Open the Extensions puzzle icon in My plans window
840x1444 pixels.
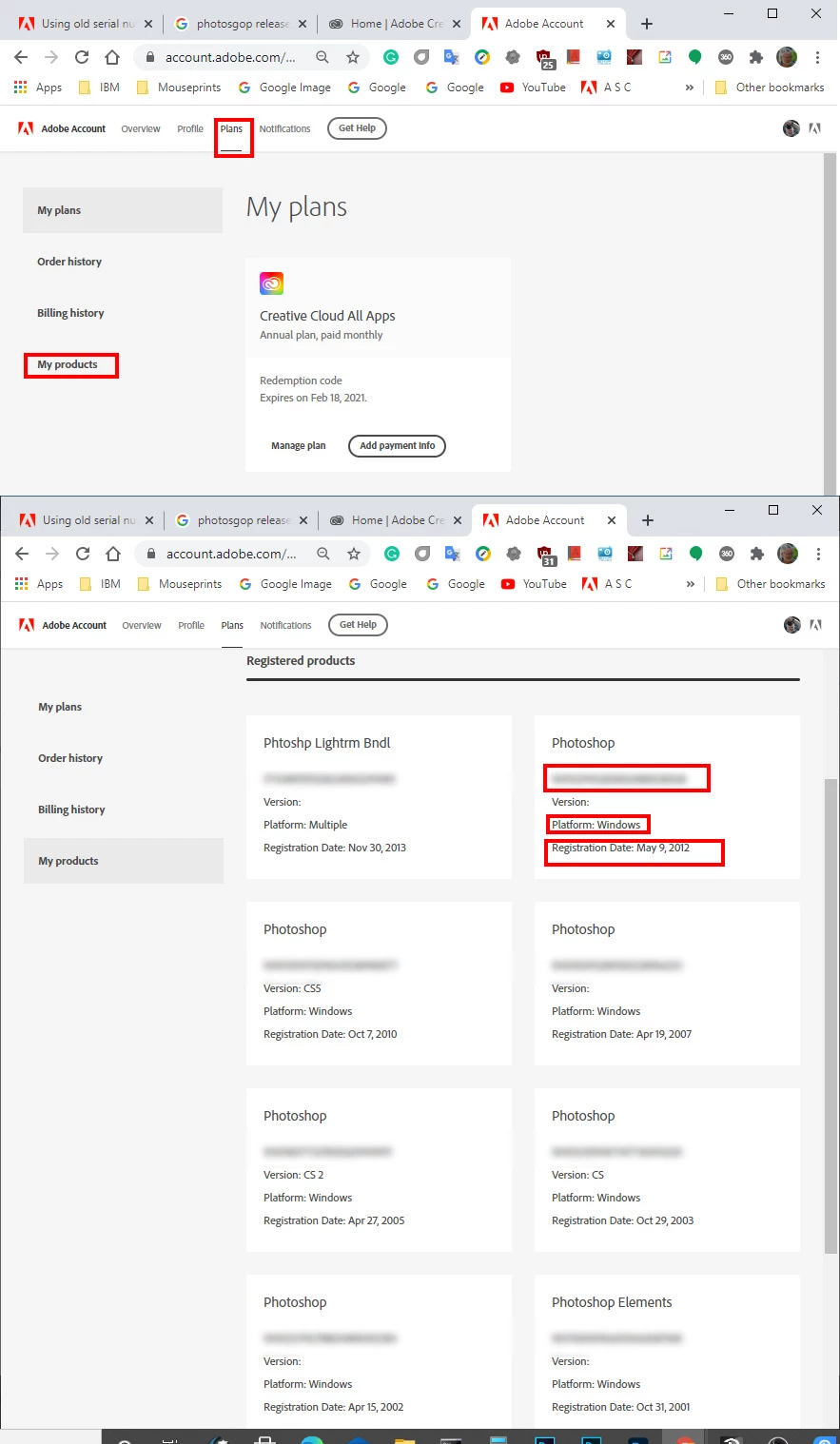756,57
